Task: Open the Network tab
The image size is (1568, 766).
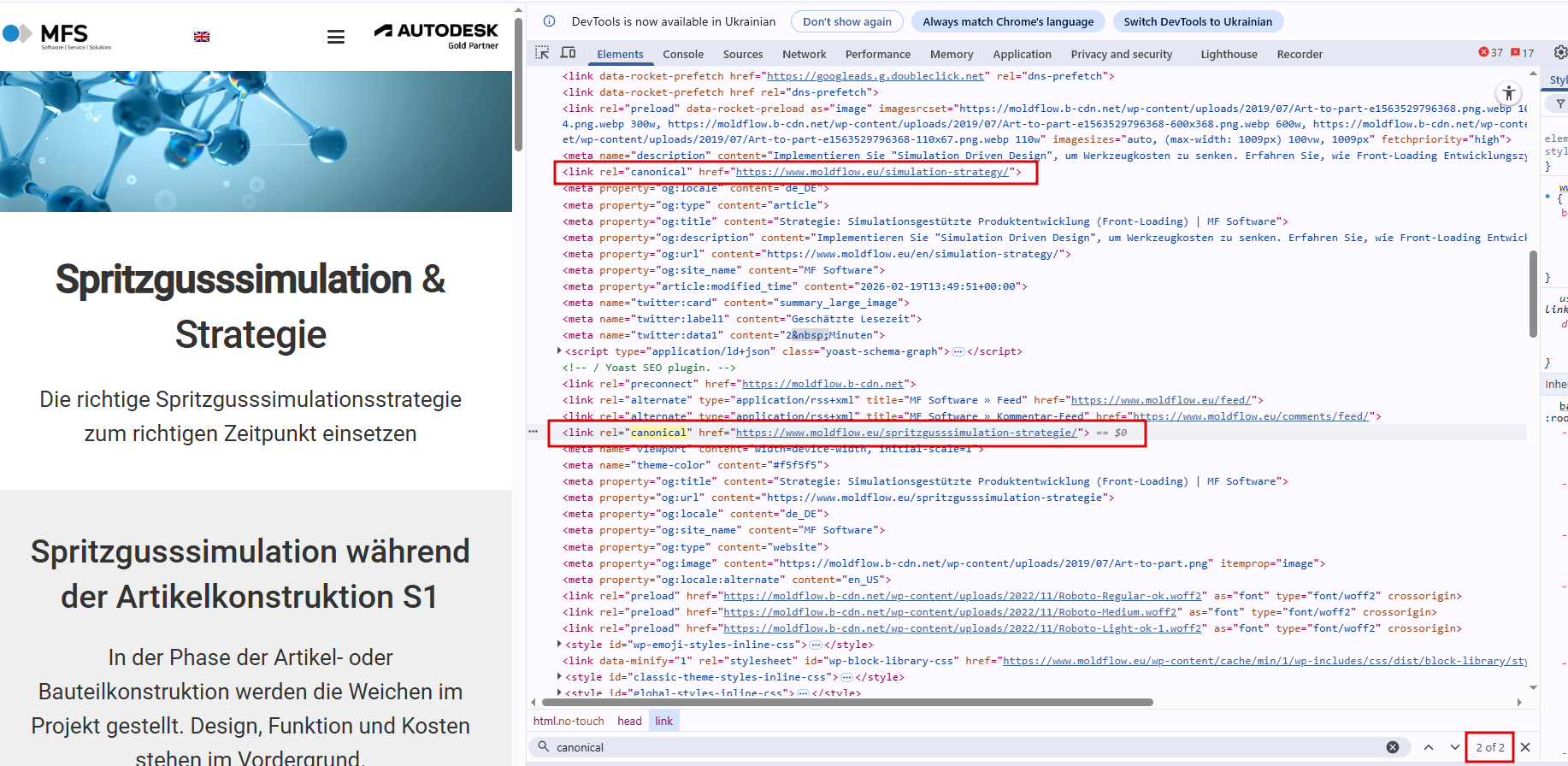Action: tap(805, 54)
